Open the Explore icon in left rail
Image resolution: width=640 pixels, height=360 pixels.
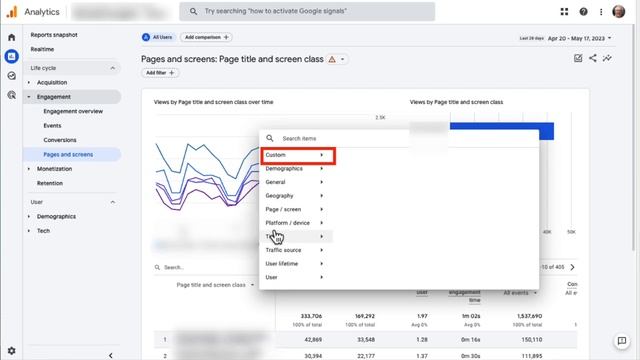[x=11, y=76]
